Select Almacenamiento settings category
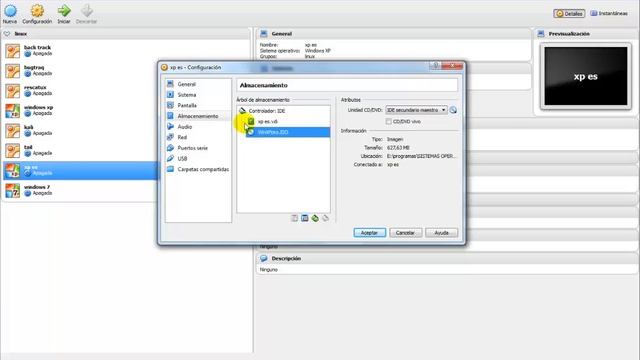Screen dimensions: 640x360 tap(198, 116)
